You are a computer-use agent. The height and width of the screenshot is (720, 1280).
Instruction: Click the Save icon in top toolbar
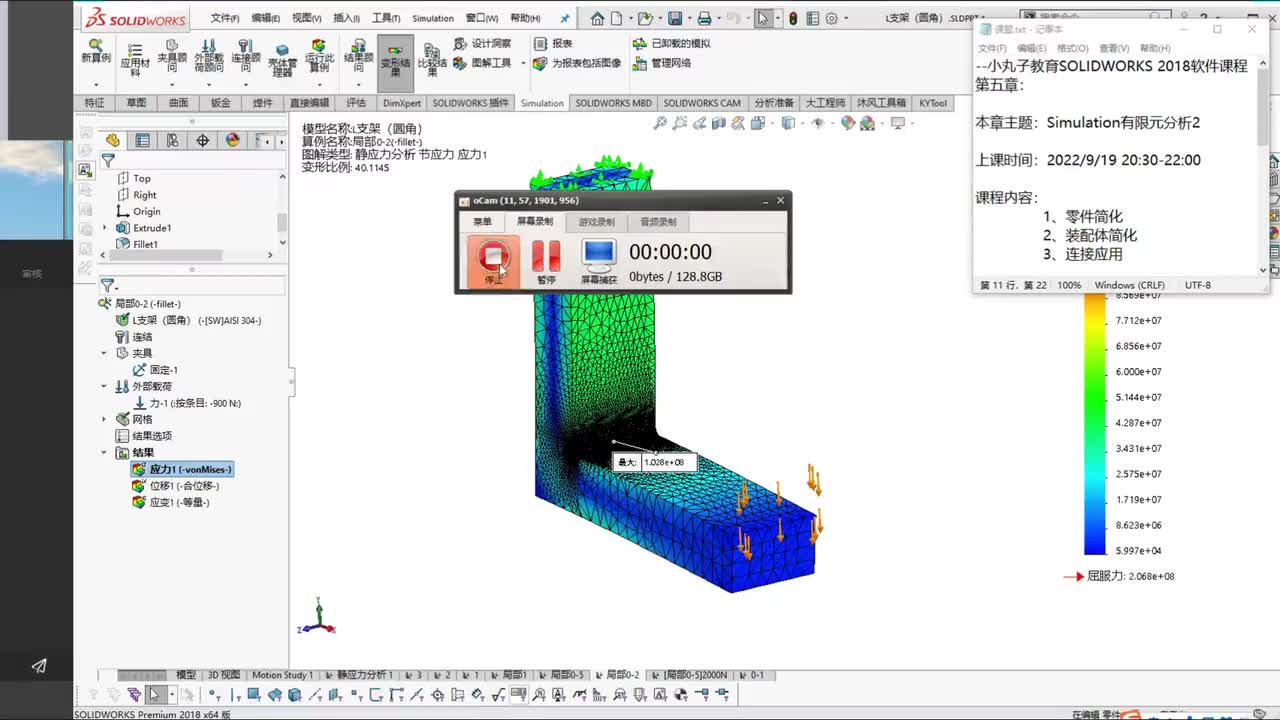coord(675,18)
